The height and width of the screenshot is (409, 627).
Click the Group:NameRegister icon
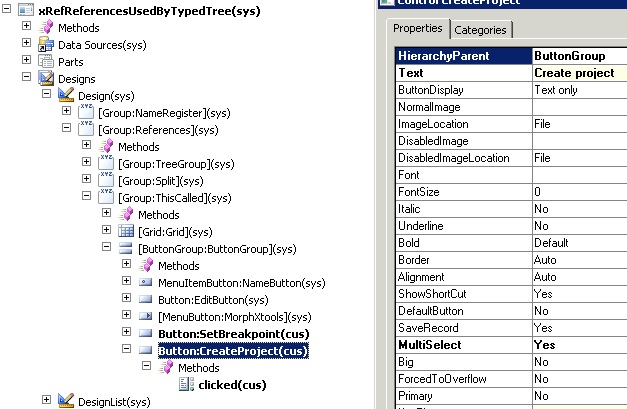point(86,112)
